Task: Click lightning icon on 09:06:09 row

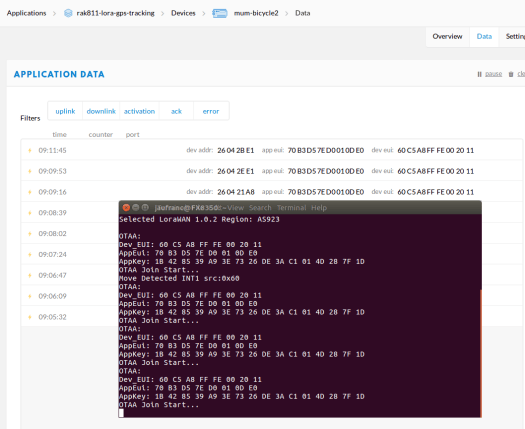Action: pos(30,296)
